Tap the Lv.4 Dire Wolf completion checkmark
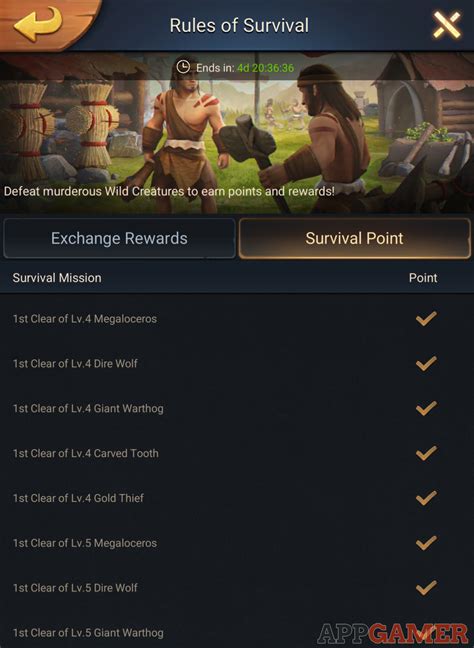 426,364
